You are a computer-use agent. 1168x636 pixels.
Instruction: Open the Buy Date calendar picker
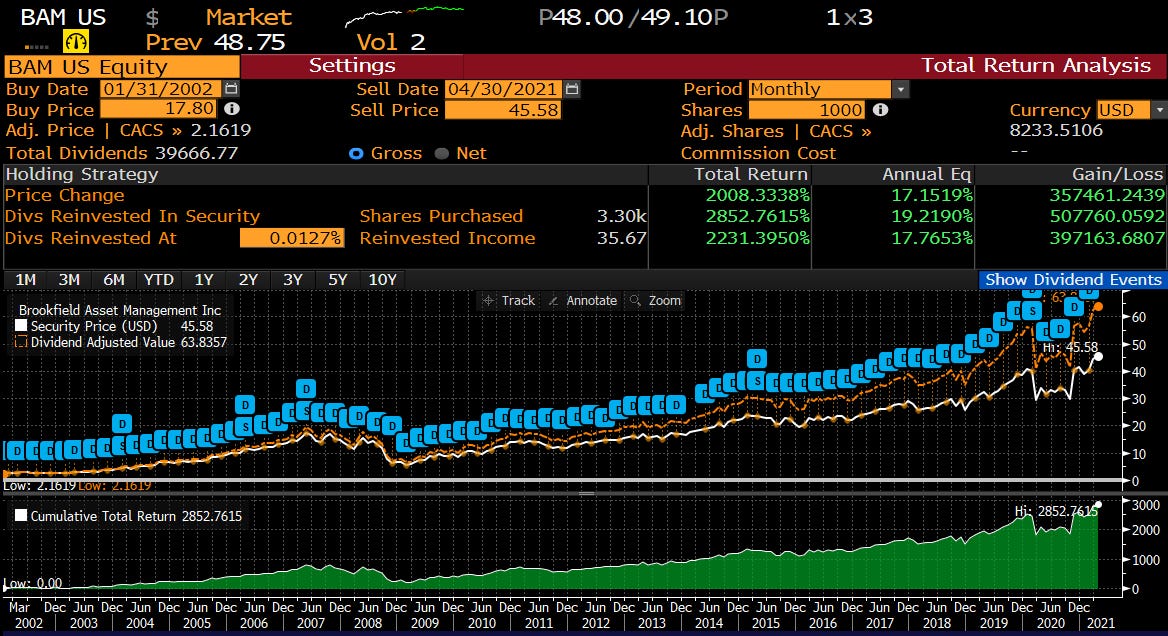pos(232,89)
